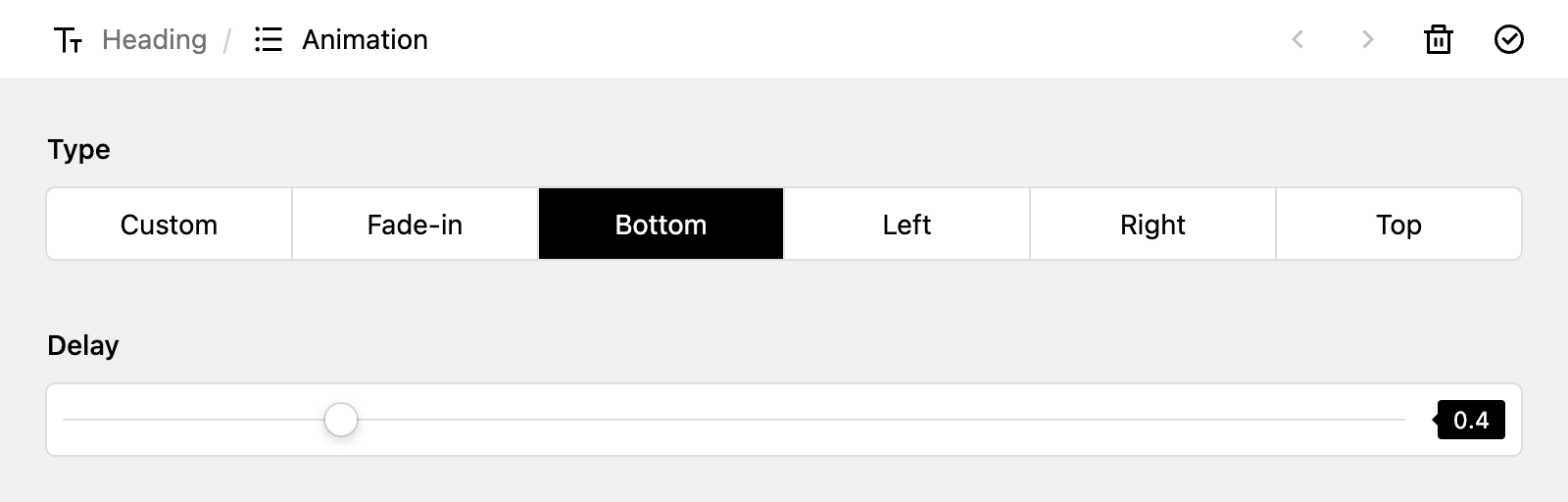Set the animation type to Right

click(1152, 225)
